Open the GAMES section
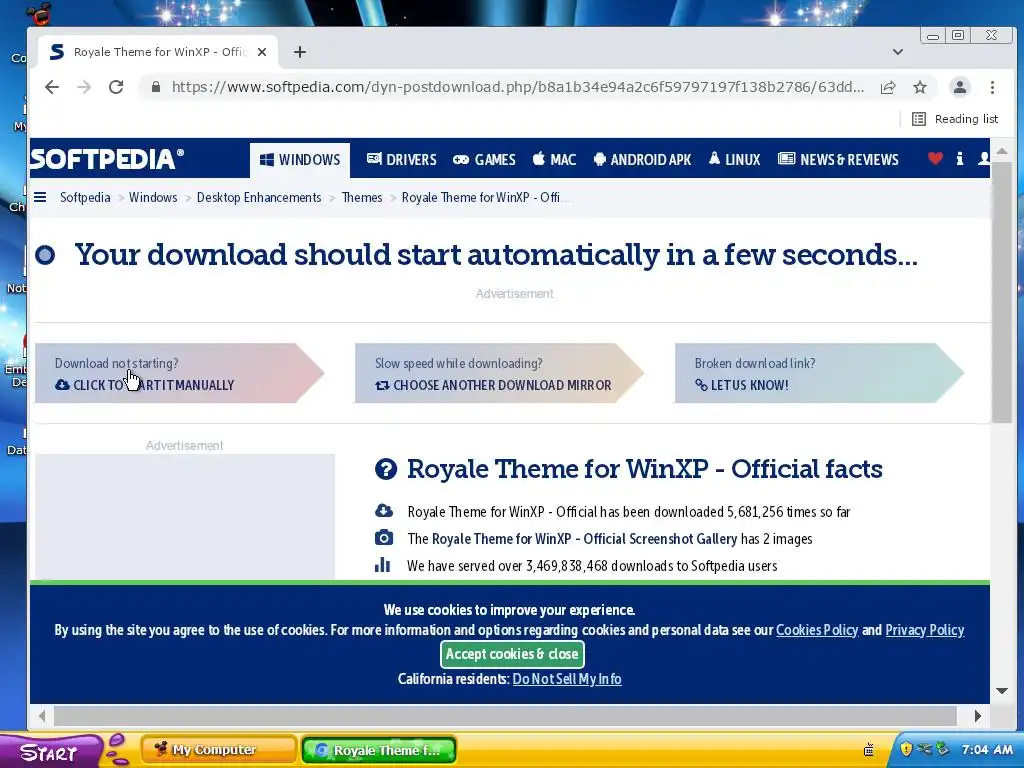Viewport: 1024px width, 768px height. click(x=485, y=160)
